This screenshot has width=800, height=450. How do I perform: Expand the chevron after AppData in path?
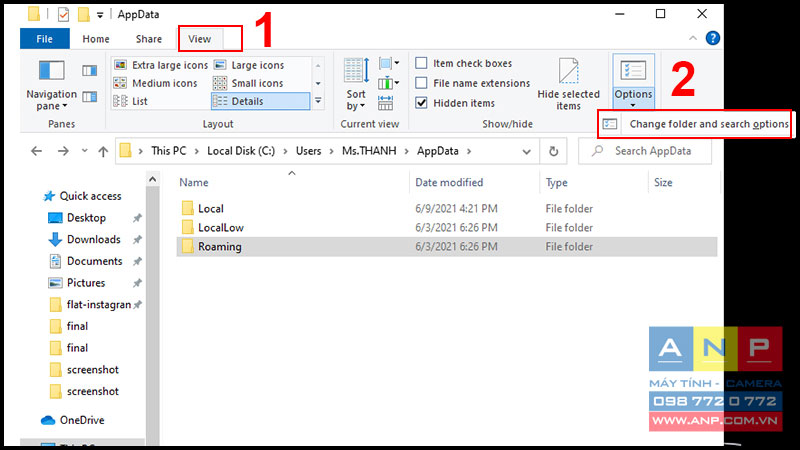(x=468, y=151)
